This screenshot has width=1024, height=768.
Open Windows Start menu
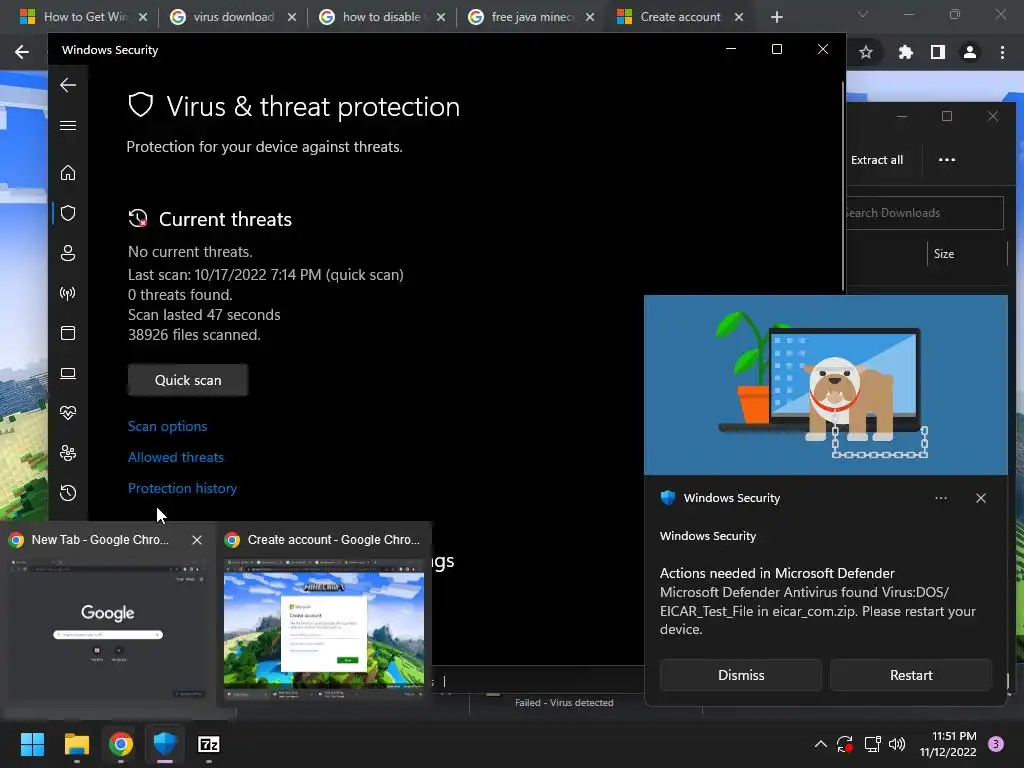[x=32, y=744]
